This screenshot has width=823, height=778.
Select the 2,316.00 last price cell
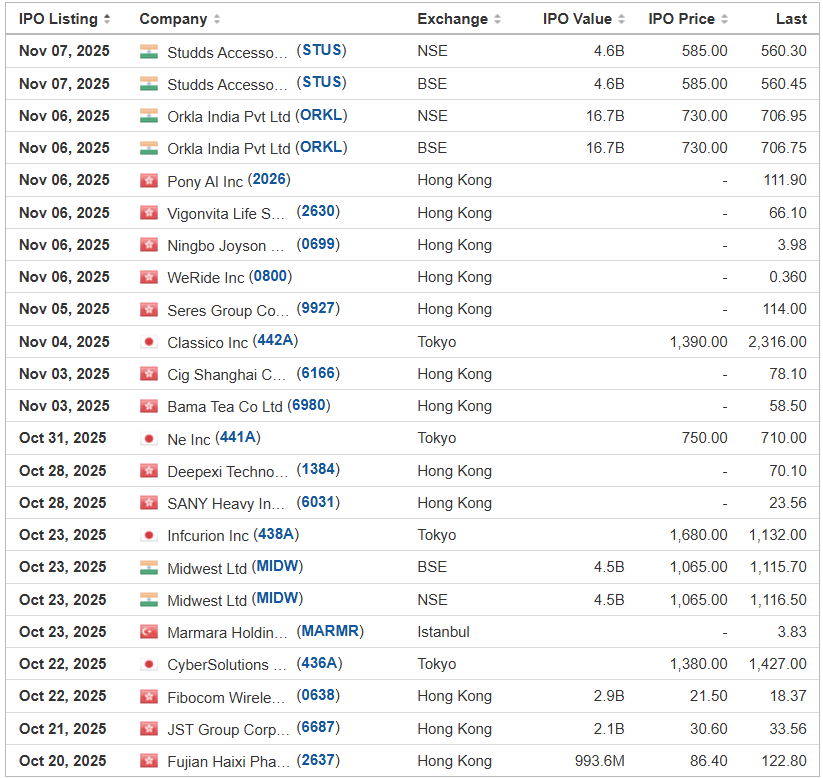777,342
